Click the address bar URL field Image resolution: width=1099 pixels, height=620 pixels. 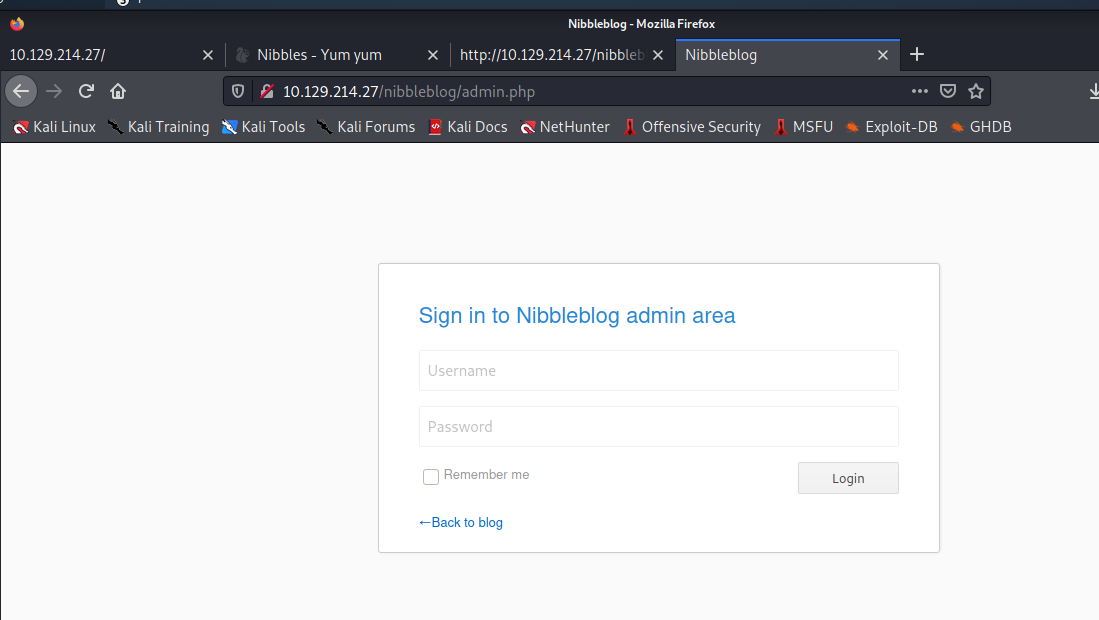590,91
